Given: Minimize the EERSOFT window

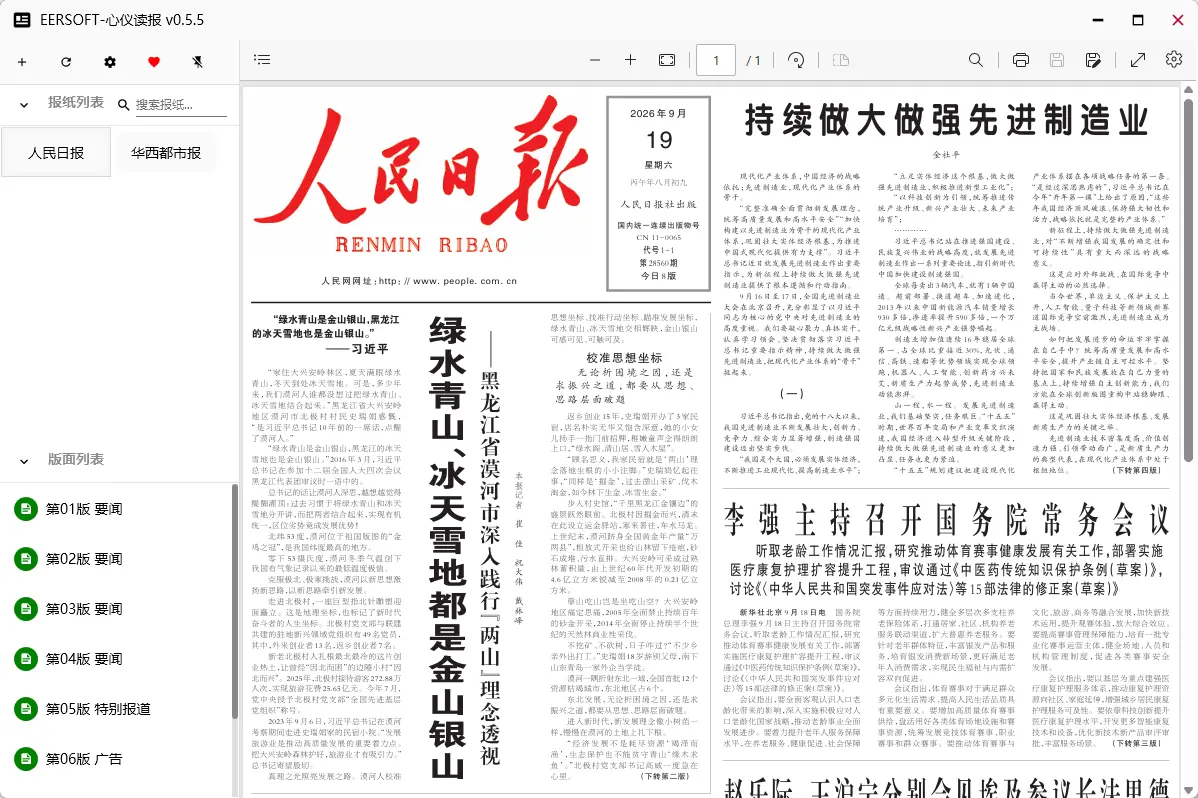Looking at the screenshot, I should (1098, 20).
